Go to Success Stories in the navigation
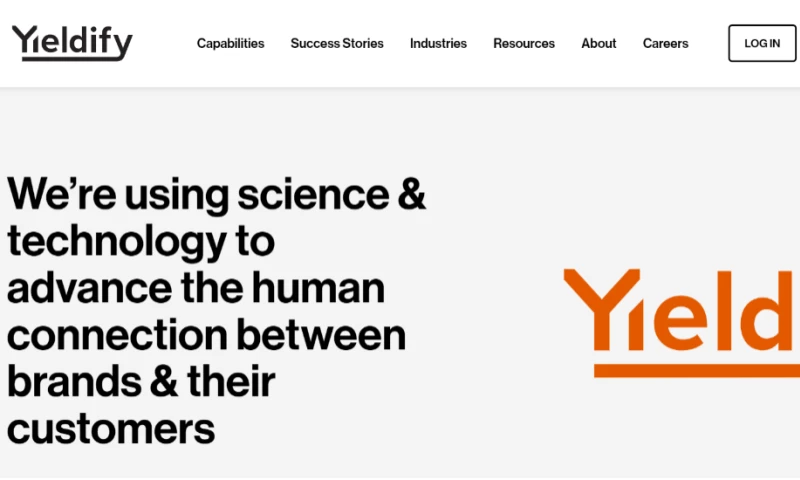Image resolution: width=800 pixels, height=480 pixels. (x=337, y=44)
